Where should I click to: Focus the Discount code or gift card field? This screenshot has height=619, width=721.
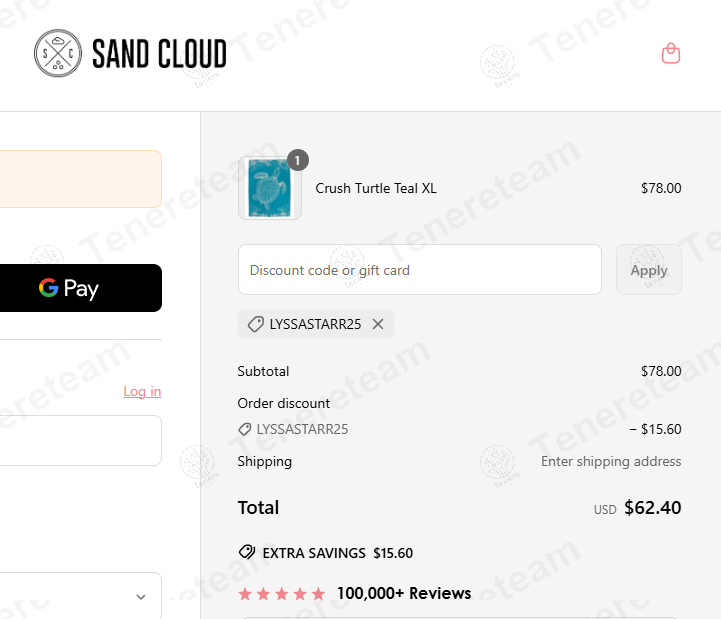pyautogui.click(x=419, y=270)
